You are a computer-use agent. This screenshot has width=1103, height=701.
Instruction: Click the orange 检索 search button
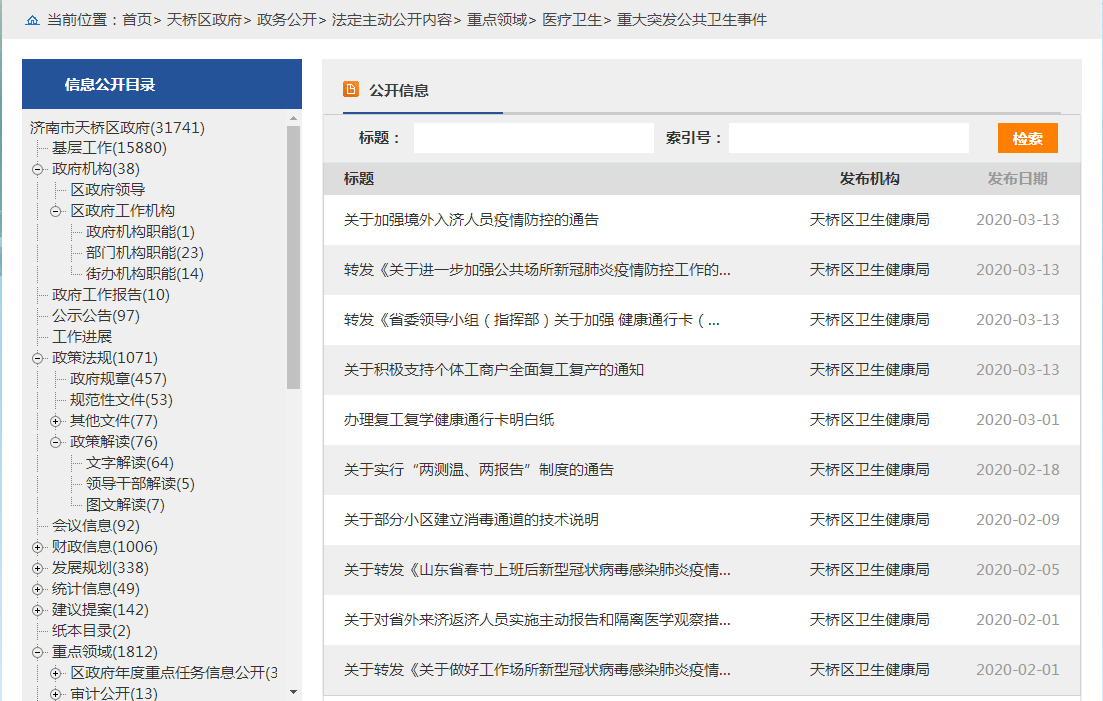click(1028, 138)
